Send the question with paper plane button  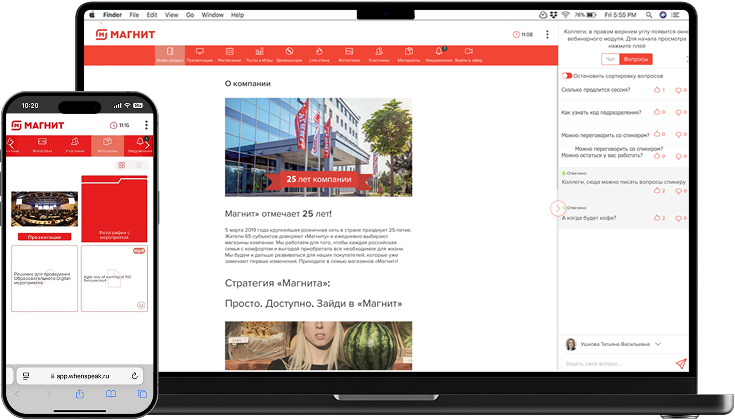pyautogui.click(x=681, y=364)
